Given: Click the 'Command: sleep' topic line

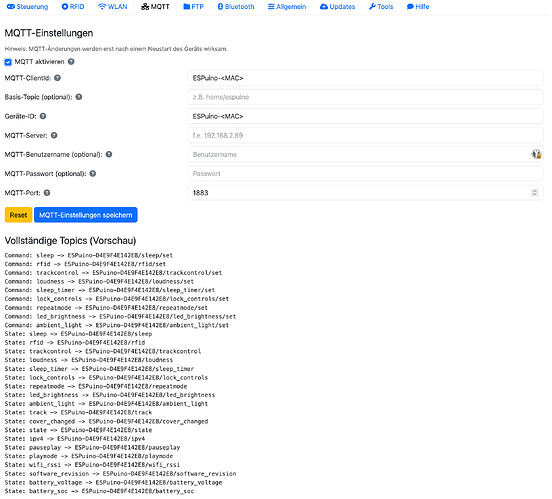Looking at the screenshot, I should pos(89,255).
